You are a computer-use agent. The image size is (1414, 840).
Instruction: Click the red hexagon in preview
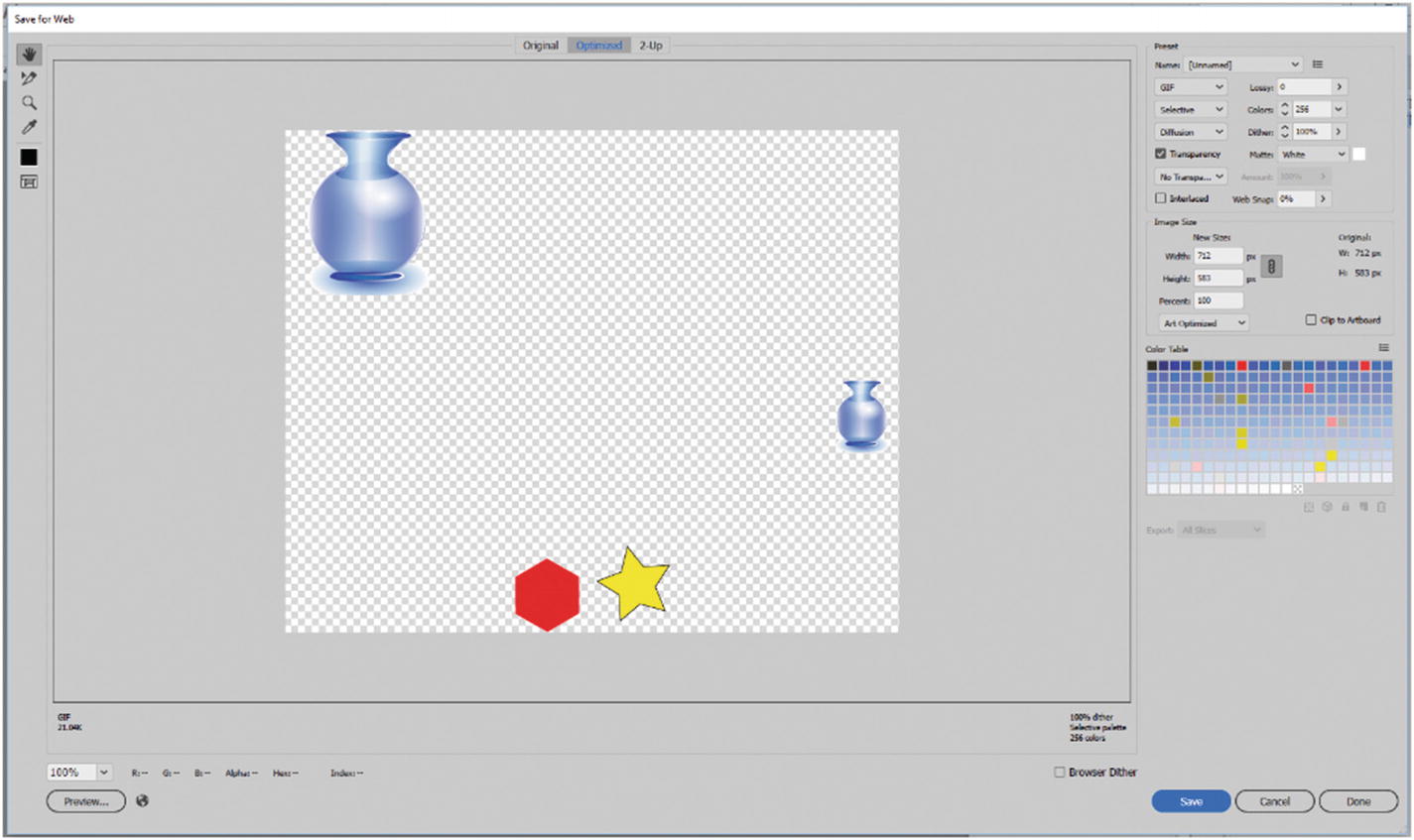[547, 594]
